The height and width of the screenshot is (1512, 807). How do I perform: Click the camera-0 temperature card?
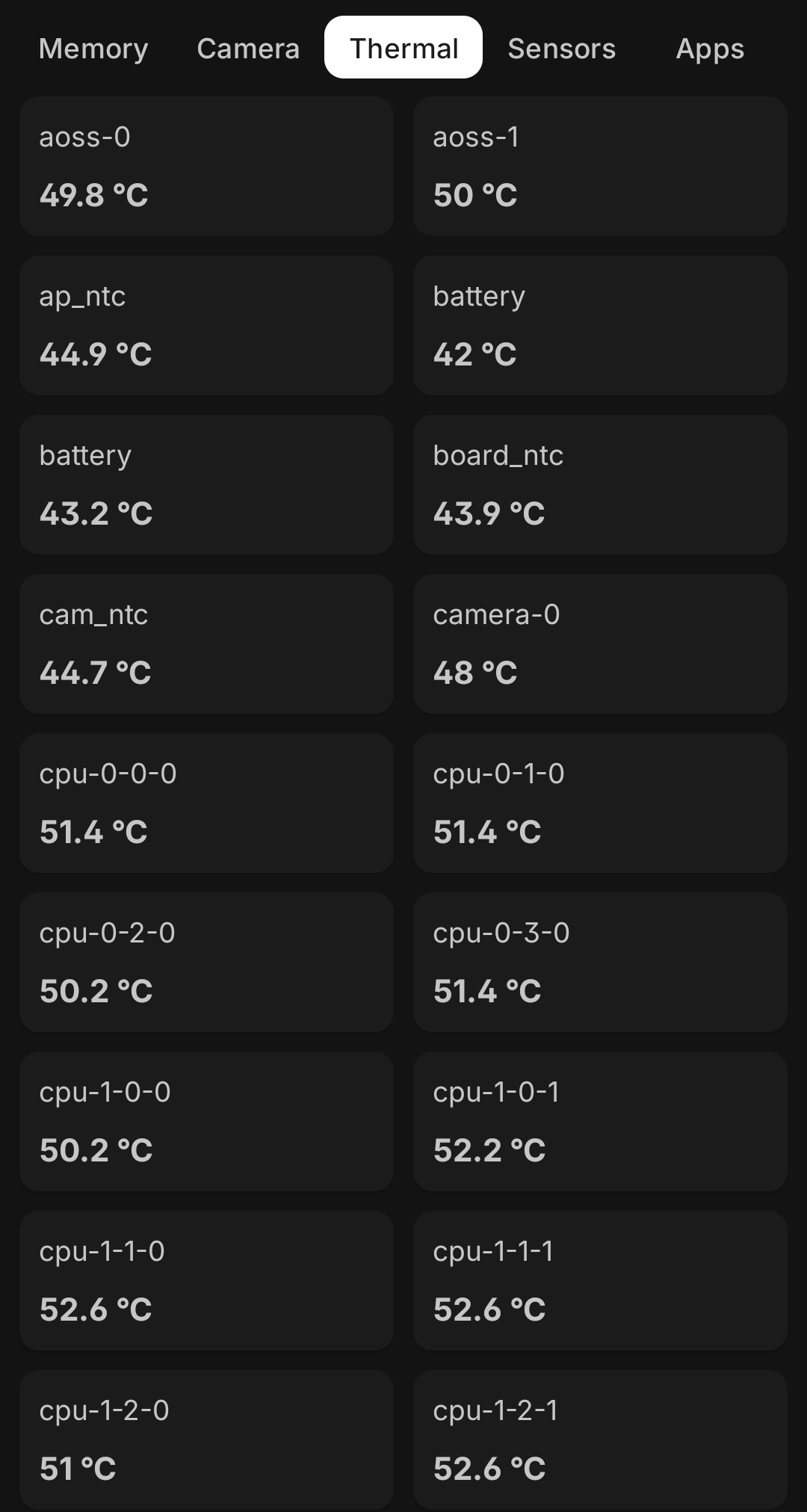(600, 644)
